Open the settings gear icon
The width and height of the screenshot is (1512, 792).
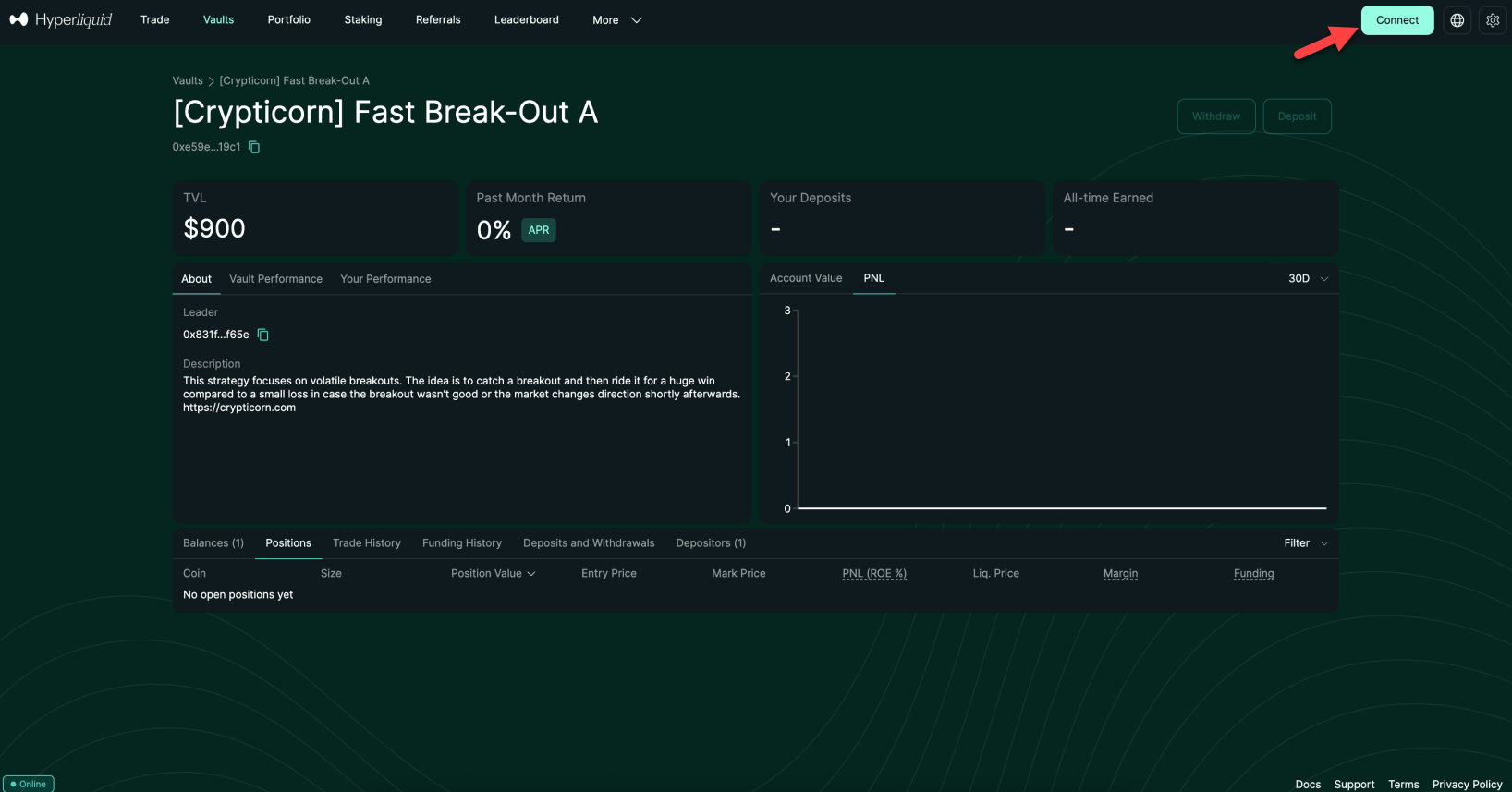click(x=1493, y=20)
